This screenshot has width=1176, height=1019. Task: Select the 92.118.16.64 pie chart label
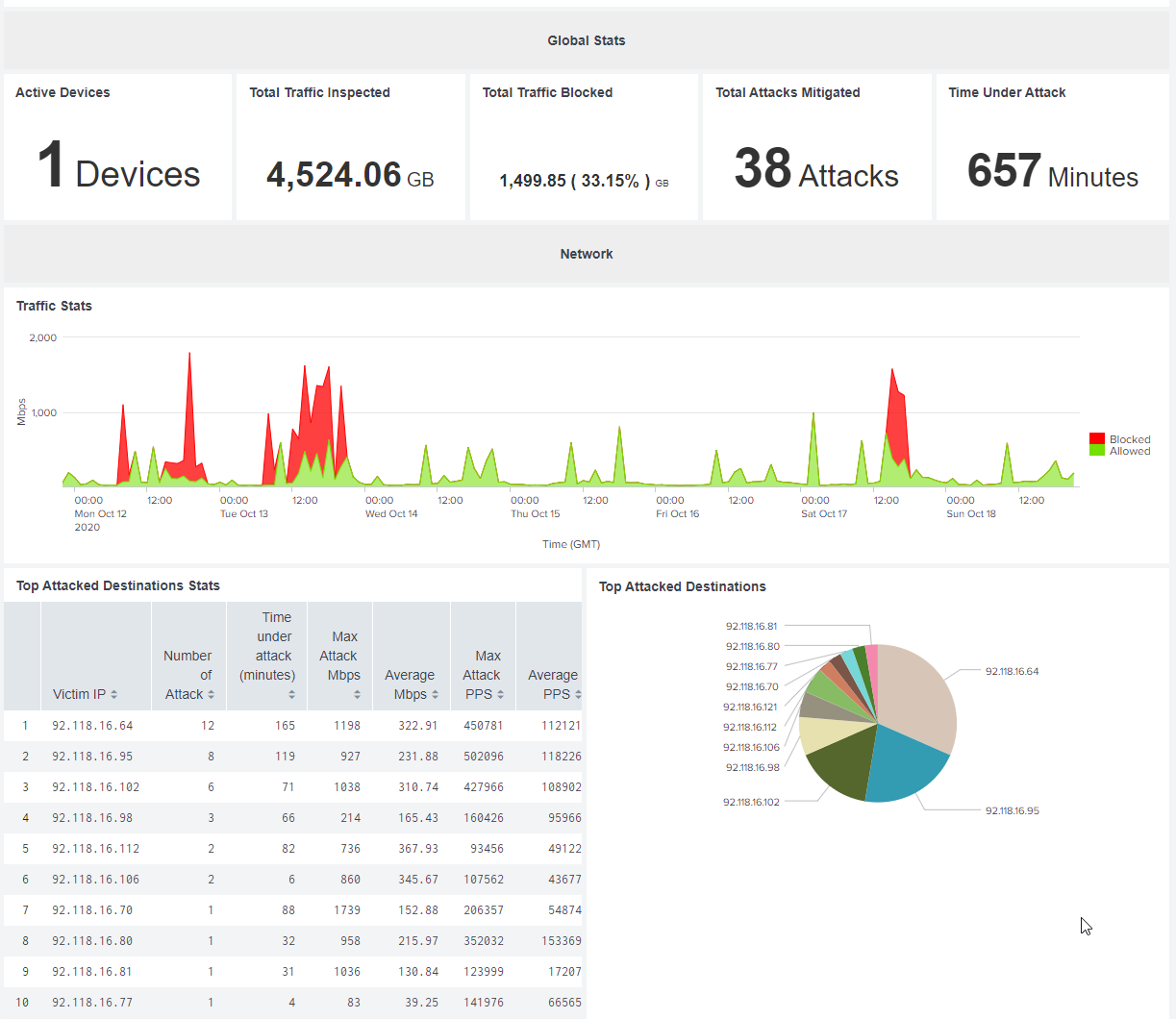tap(1012, 671)
